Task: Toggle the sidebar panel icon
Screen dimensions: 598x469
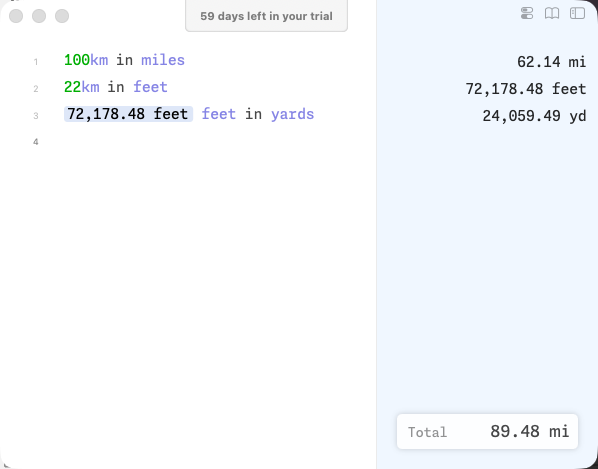Action: (577, 13)
